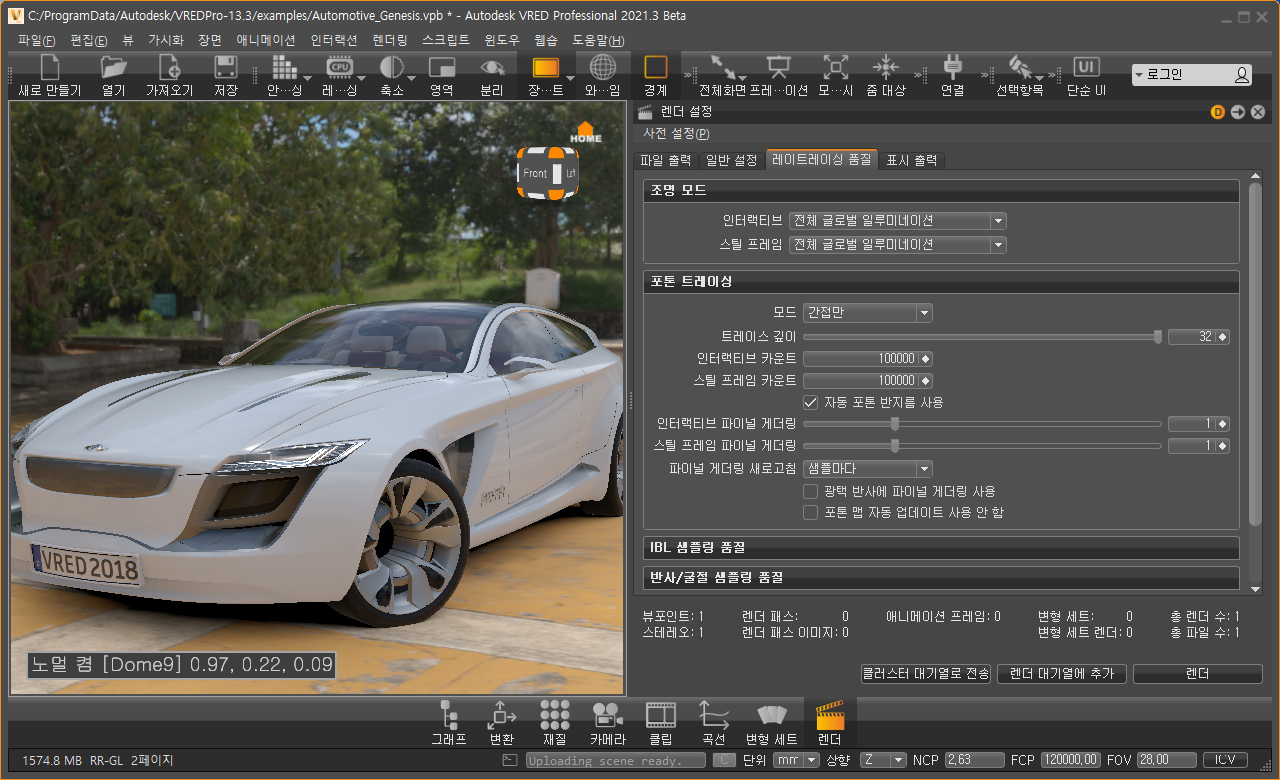Viewport: 1280px width, 780px height.
Task: Open the 인터랙티브 illumination mode dropdown
Action: pyautogui.click(x=897, y=221)
